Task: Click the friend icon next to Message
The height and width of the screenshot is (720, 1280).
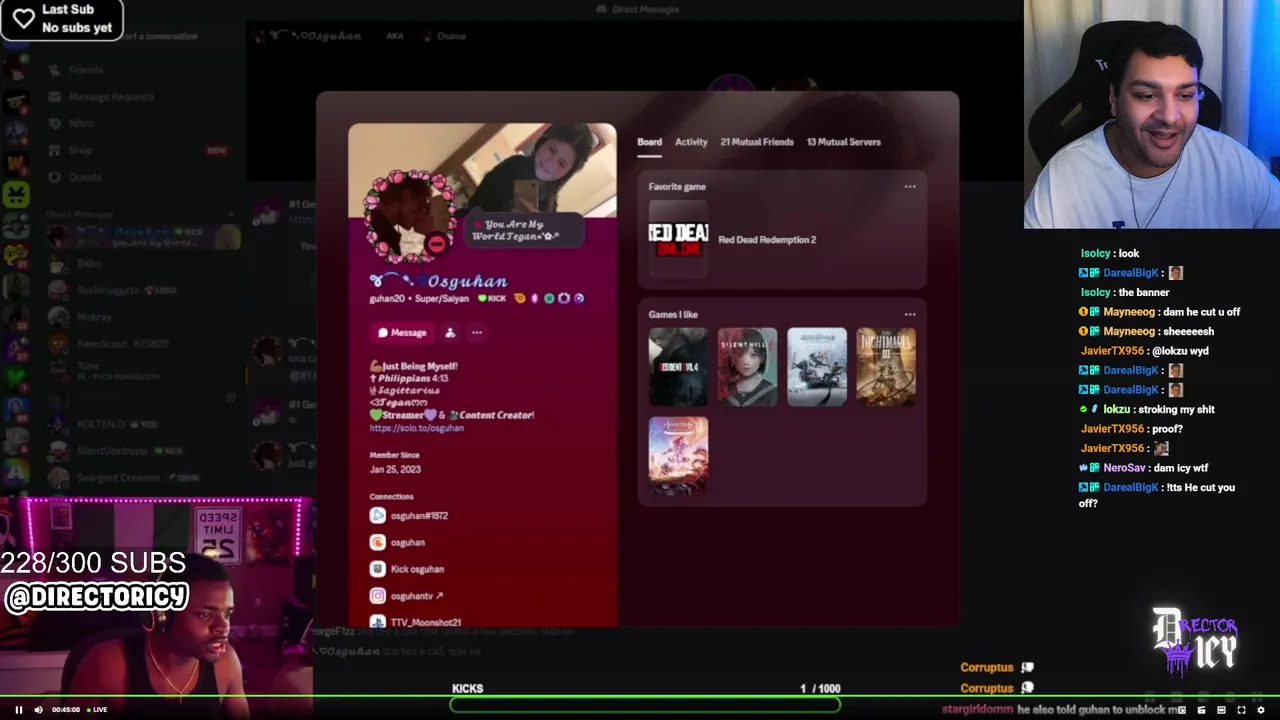Action: pyautogui.click(x=450, y=333)
